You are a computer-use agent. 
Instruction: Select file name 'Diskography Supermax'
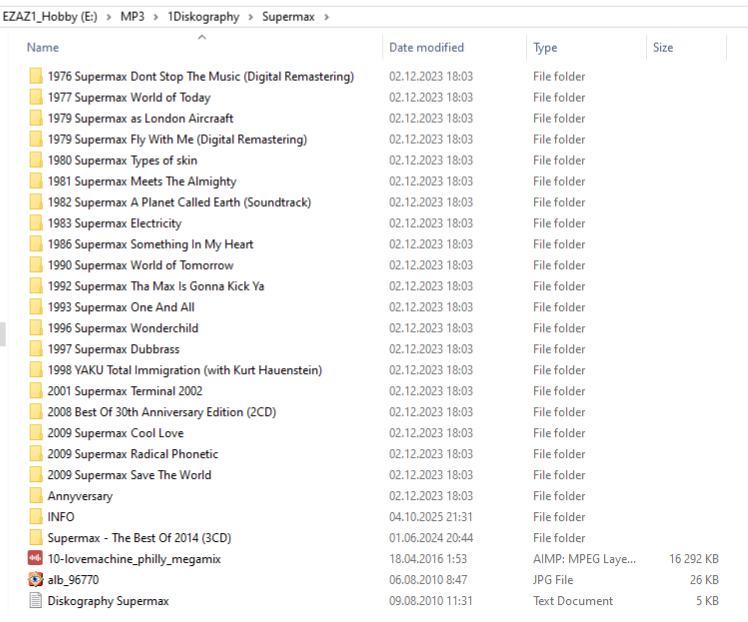click(x=108, y=601)
